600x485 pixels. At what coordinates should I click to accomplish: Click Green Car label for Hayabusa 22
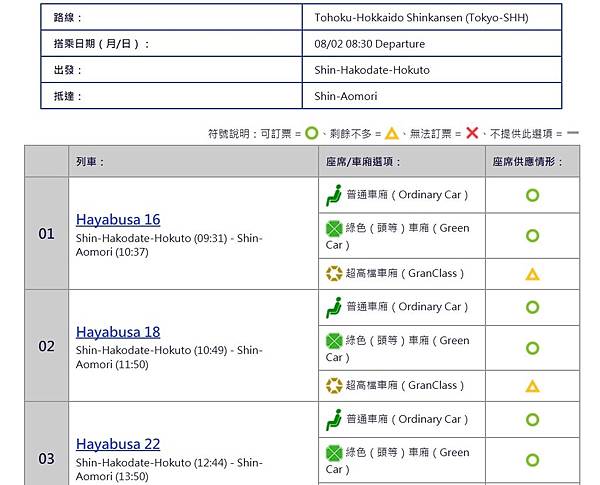click(x=397, y=461)
